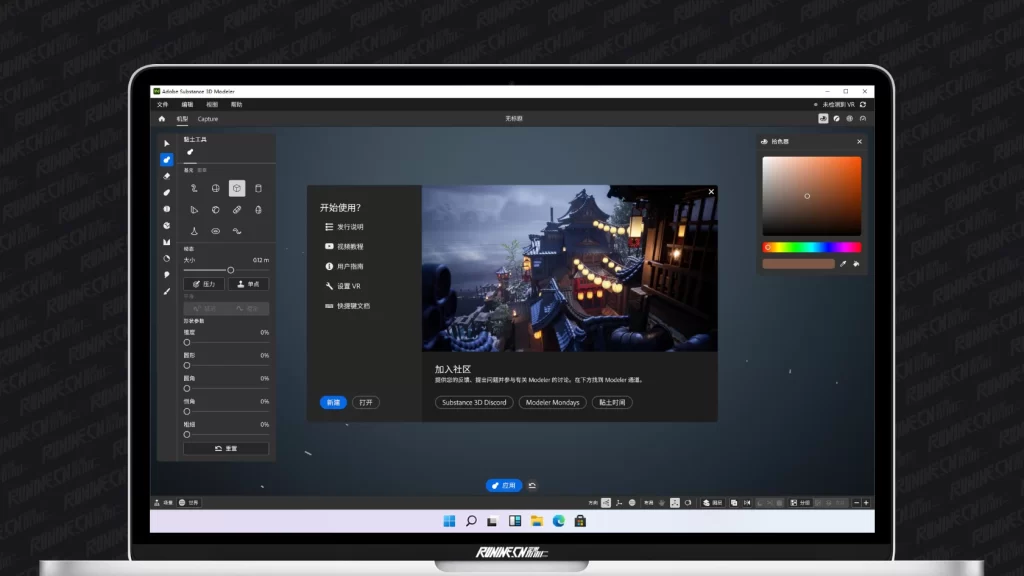Click the eyedropper color picker icon

pos(843,264)
